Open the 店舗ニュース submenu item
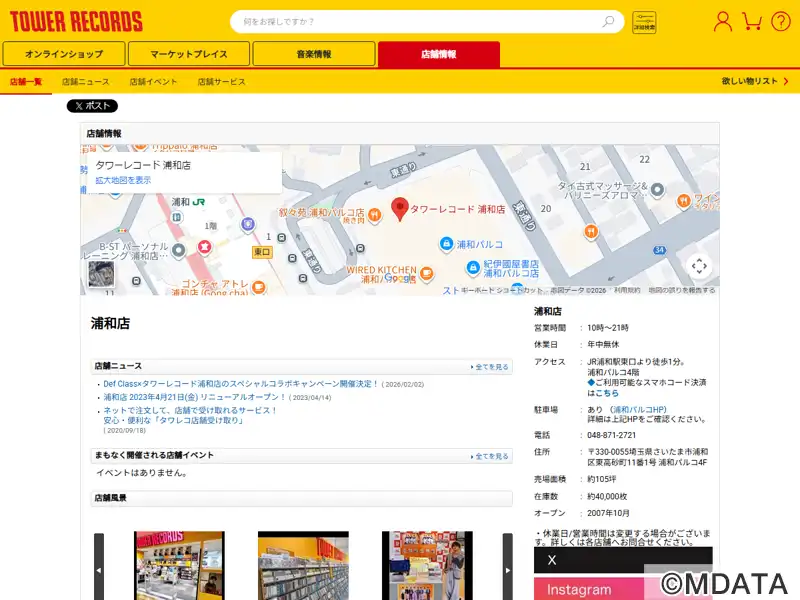800x600 pixels. [x=86, y=82]
